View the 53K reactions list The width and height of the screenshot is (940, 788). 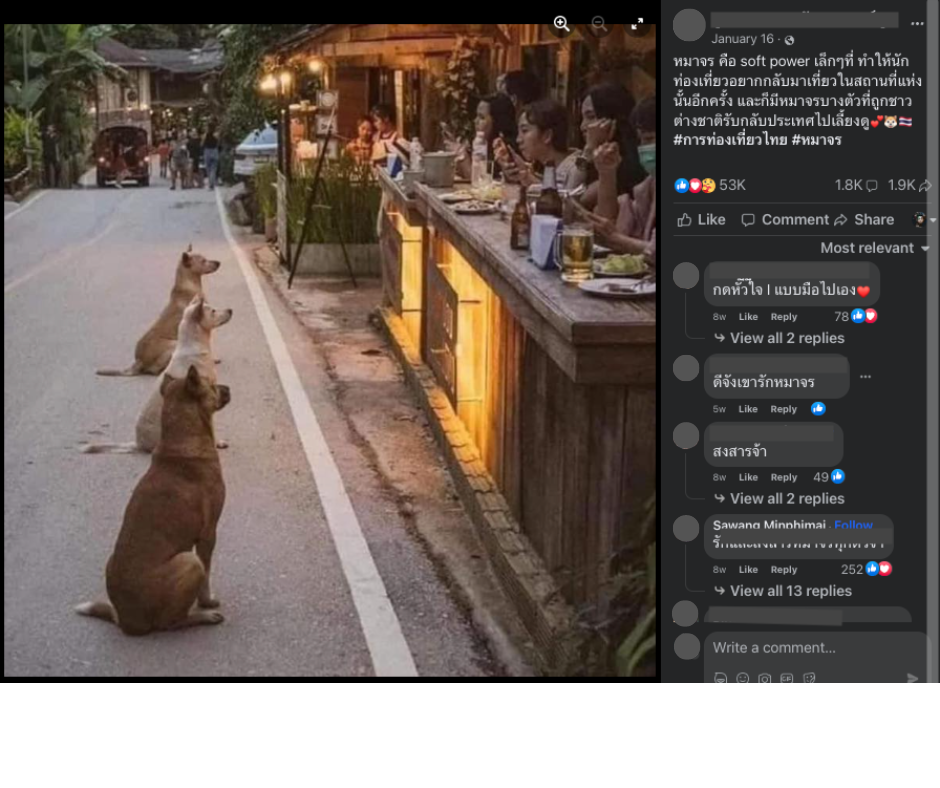point(731,185)
